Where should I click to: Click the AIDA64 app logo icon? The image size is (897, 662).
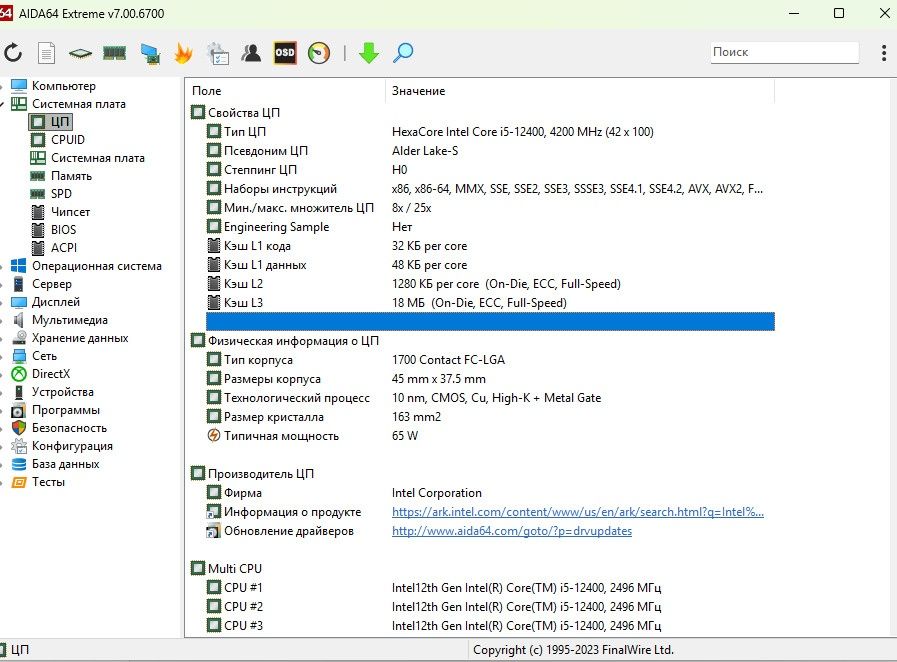coord(6,13)
